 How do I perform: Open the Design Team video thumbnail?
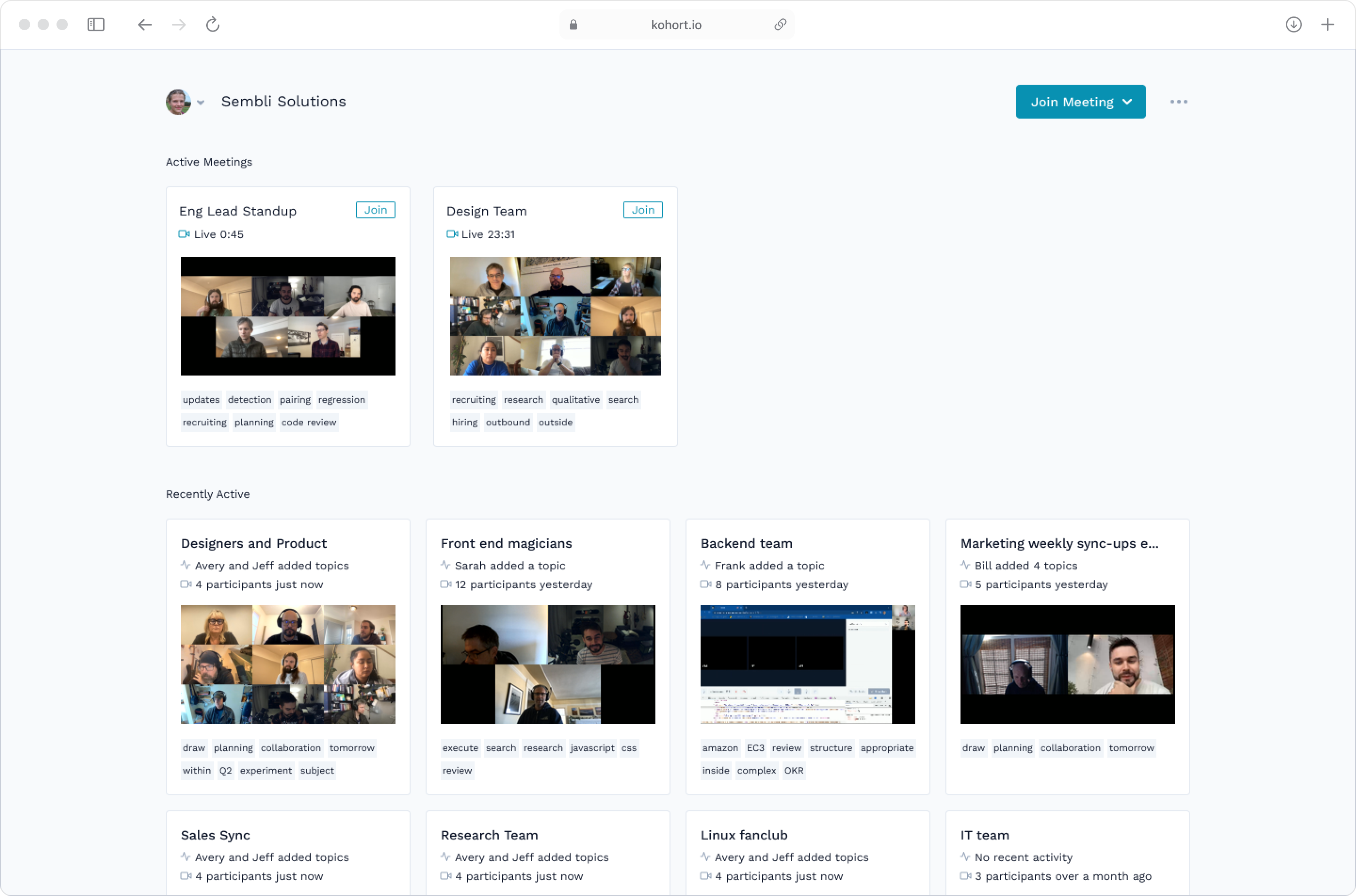pyautogui.click(x=555, y=316)
